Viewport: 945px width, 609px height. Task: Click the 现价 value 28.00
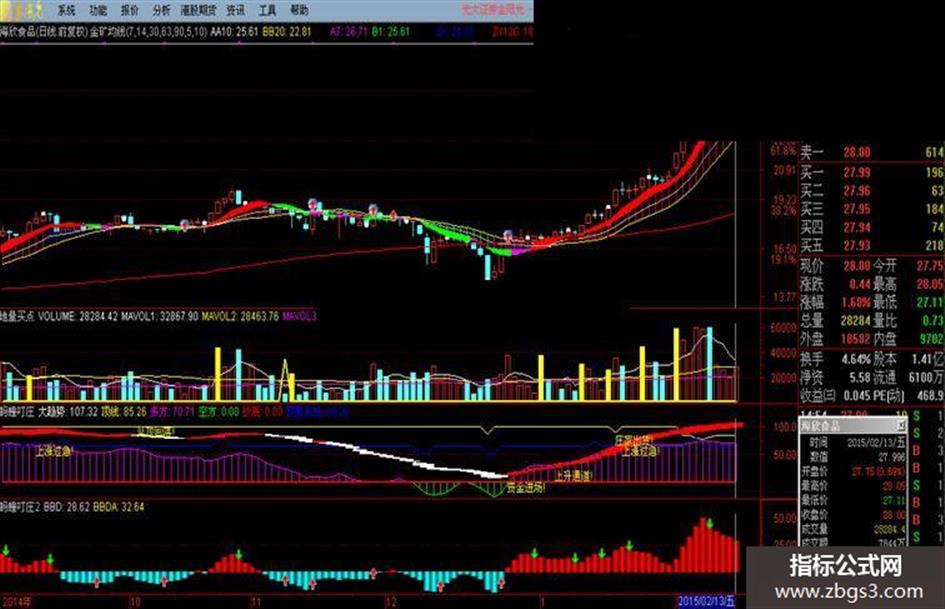point(856,265)
